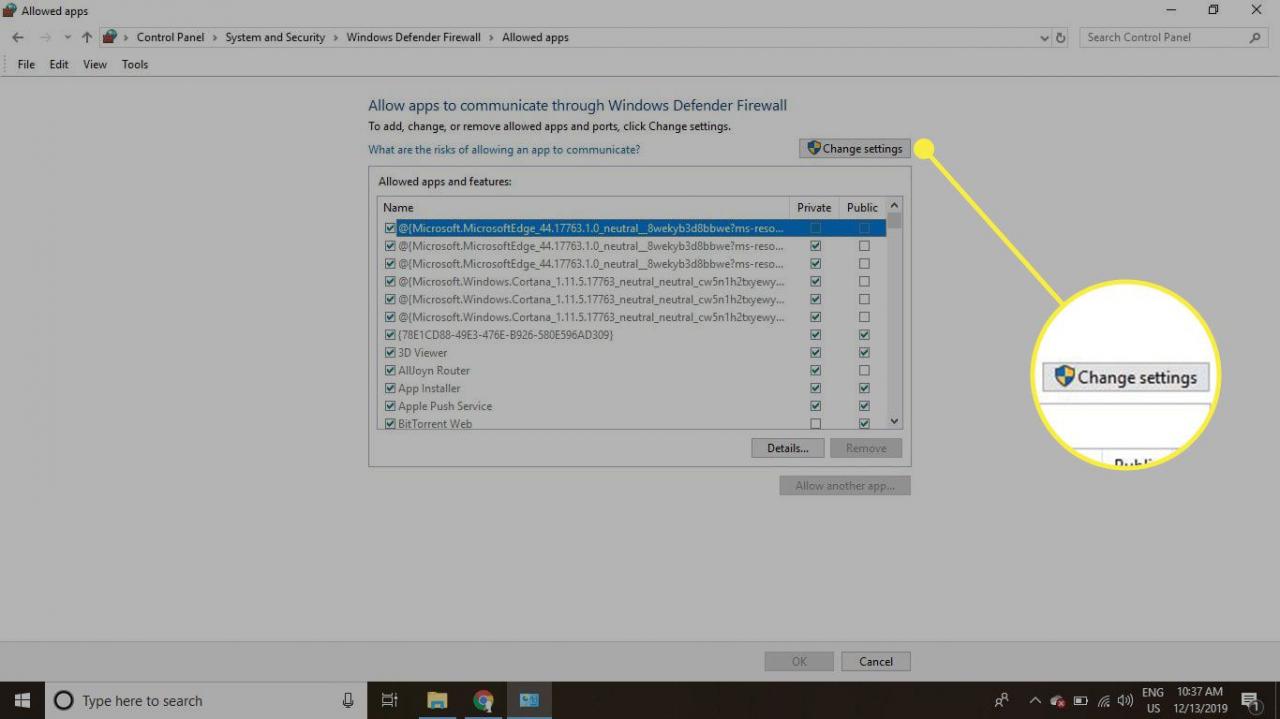
Task: Go to Control Panel breadcrumb
Action: [170, 37]
